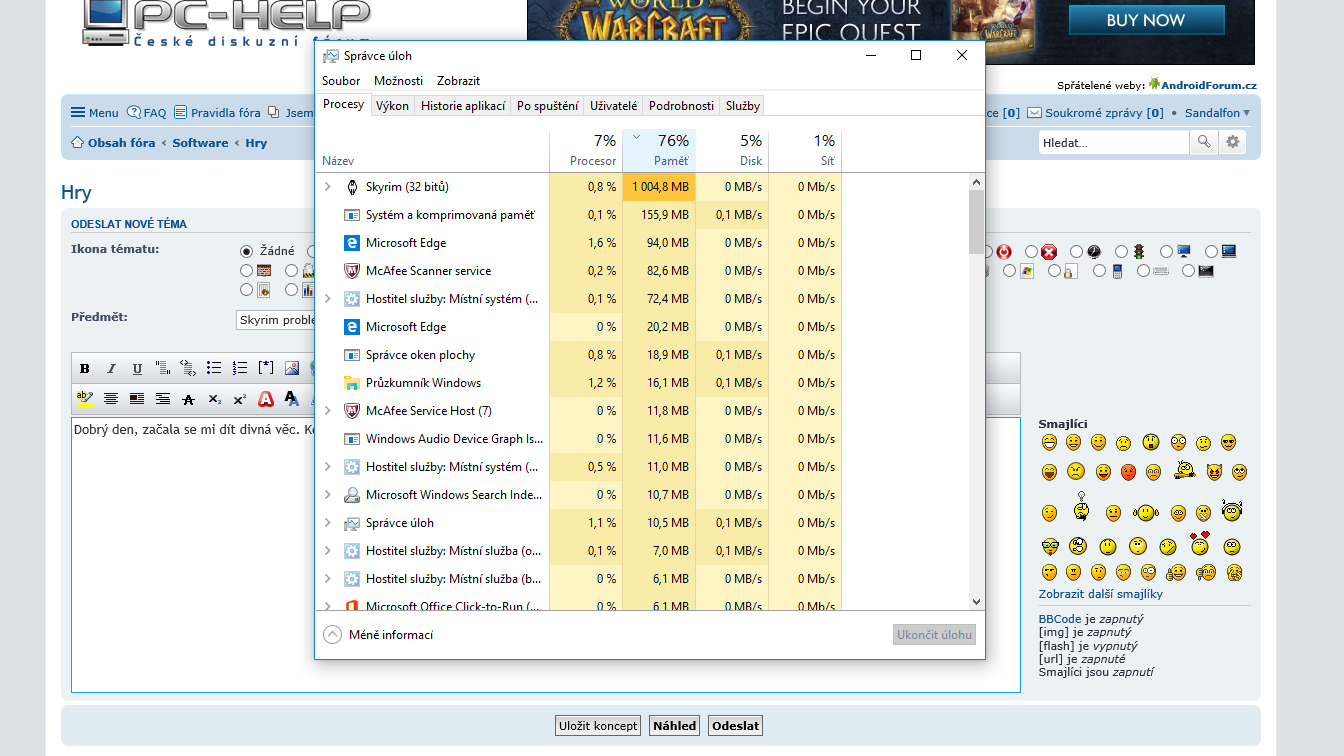Image resolution: width=1344 pixels, height=756 pixels.
Task: Open the Sandalfon user dropdown
Action: (1217, 113)
